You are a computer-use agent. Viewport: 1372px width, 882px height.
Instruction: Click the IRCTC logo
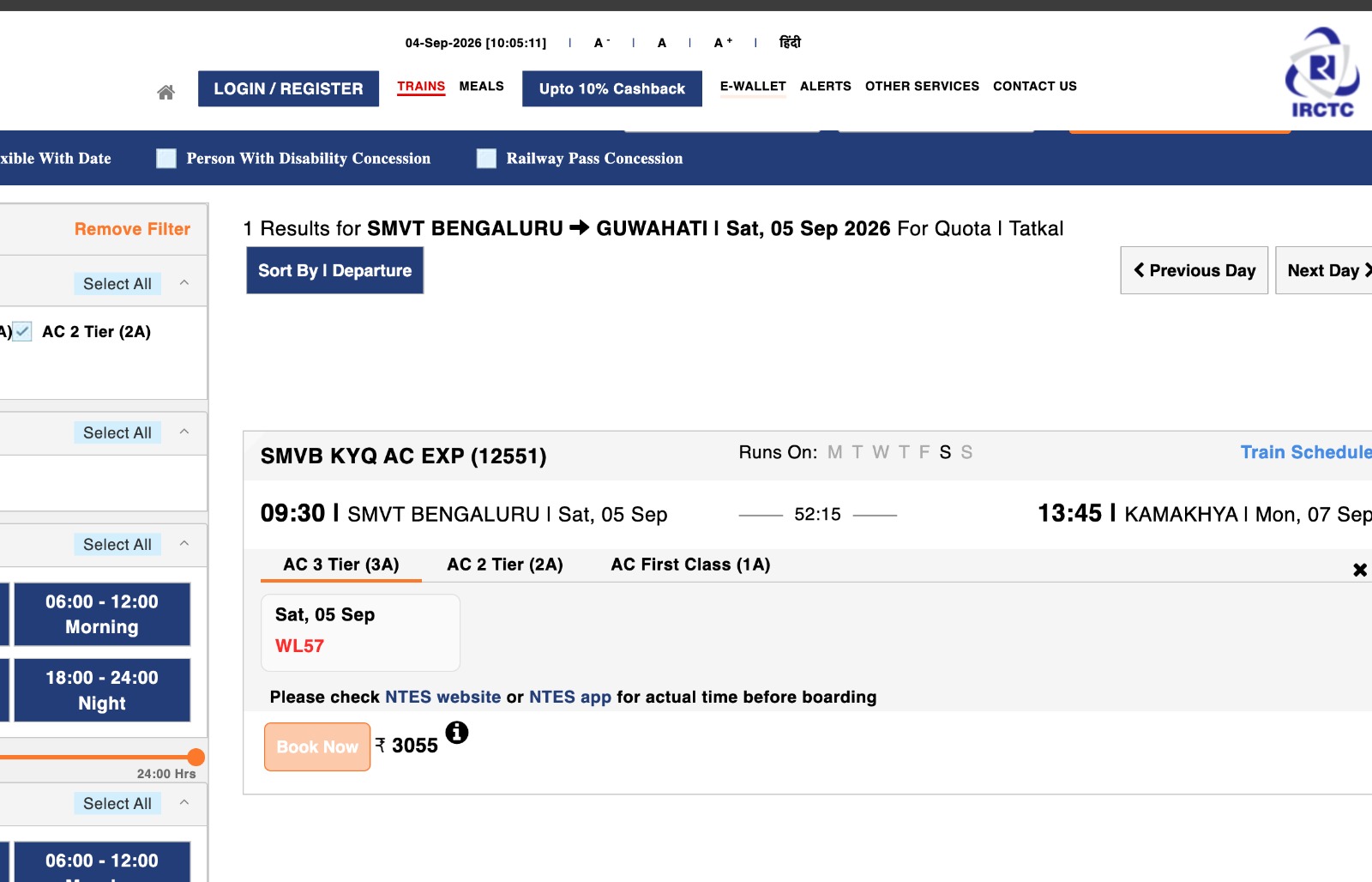pos(1322,72)
